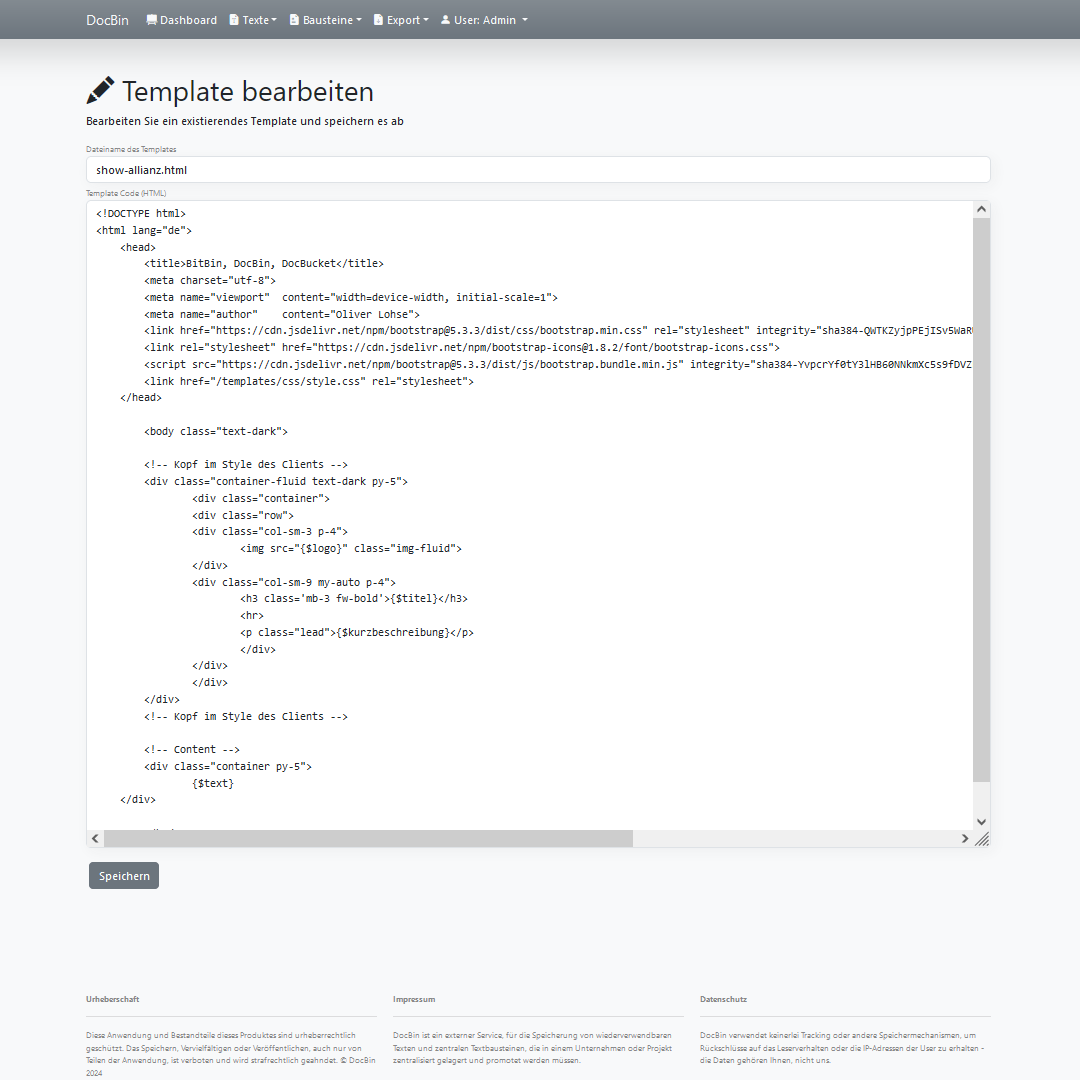Viewport: 1080px width, 1080px height.
Task: Go to the Dashboard page
Action: coord(188,20)
